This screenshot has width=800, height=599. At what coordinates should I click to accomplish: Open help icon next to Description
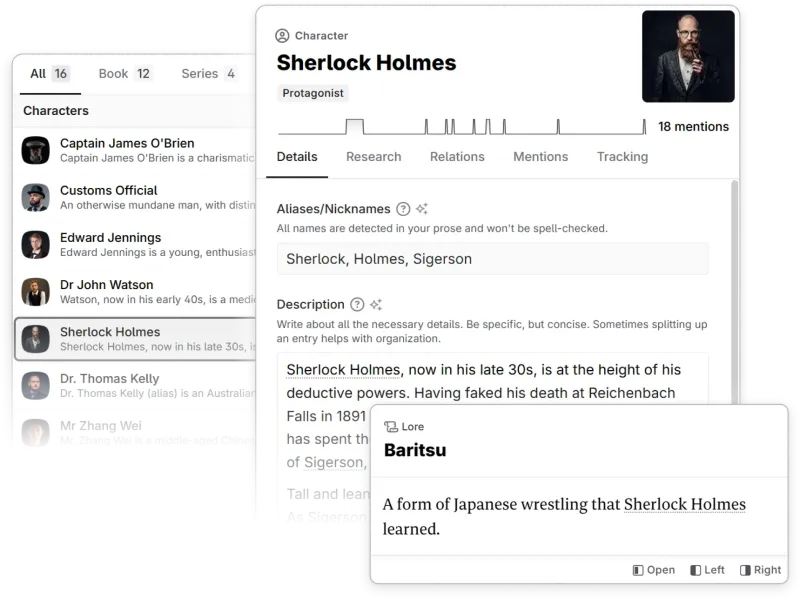[357, 305]
